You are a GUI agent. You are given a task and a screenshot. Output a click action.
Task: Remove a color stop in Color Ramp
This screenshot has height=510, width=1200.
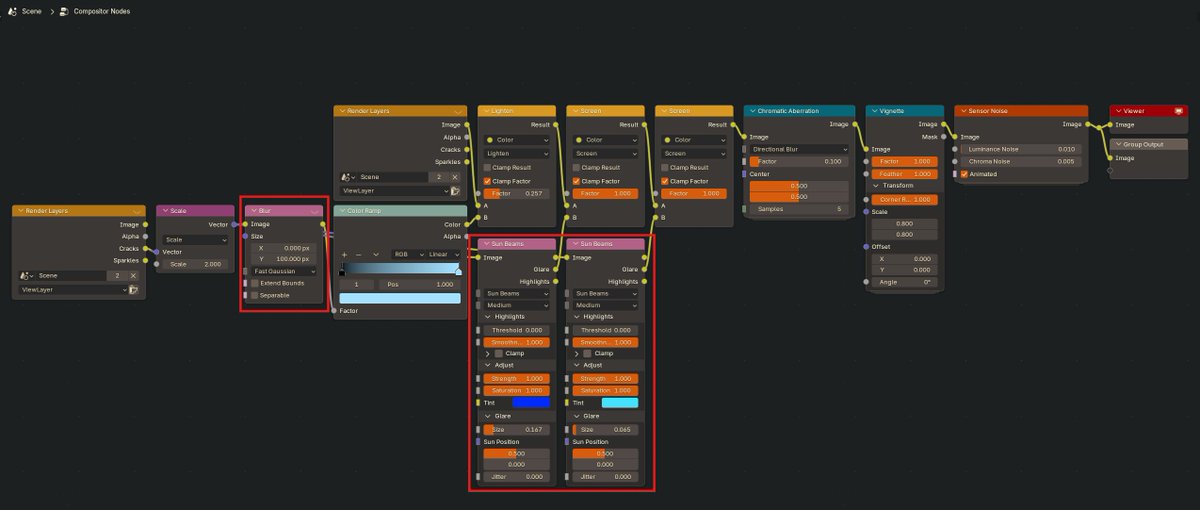coord(360,254)
